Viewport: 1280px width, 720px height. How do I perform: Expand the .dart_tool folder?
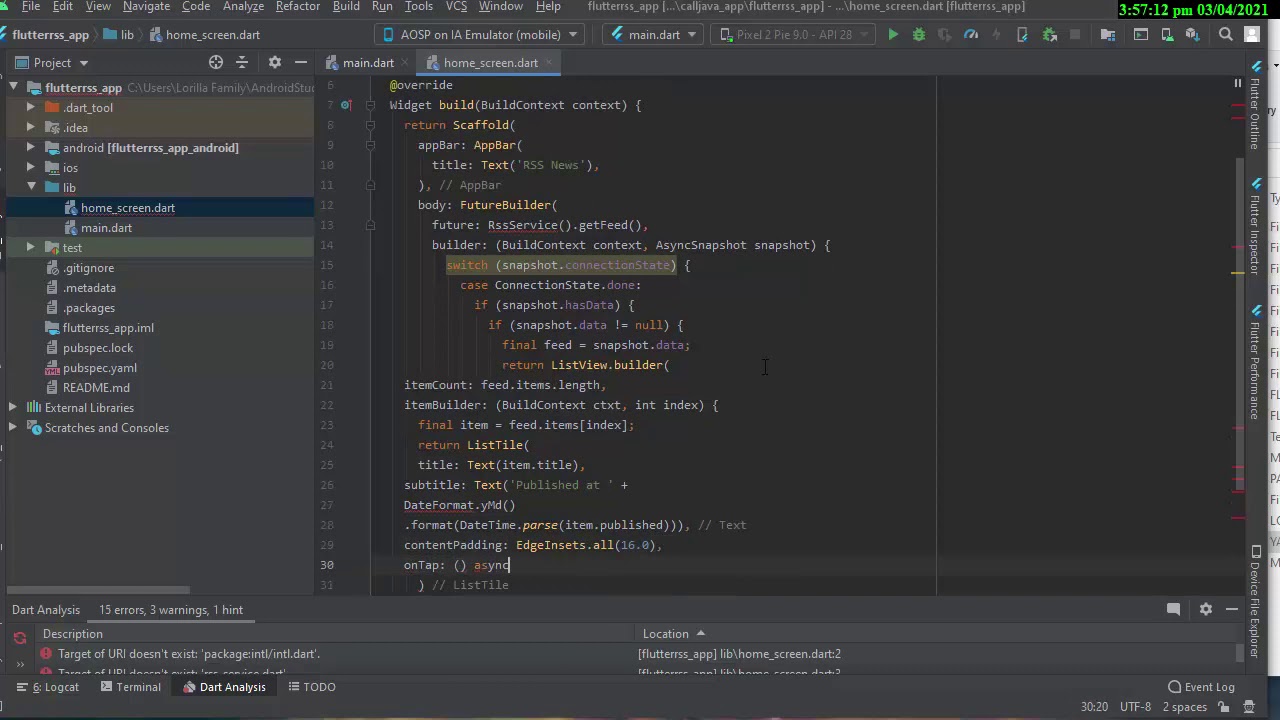pyautogui.click(x=31, y=108)
